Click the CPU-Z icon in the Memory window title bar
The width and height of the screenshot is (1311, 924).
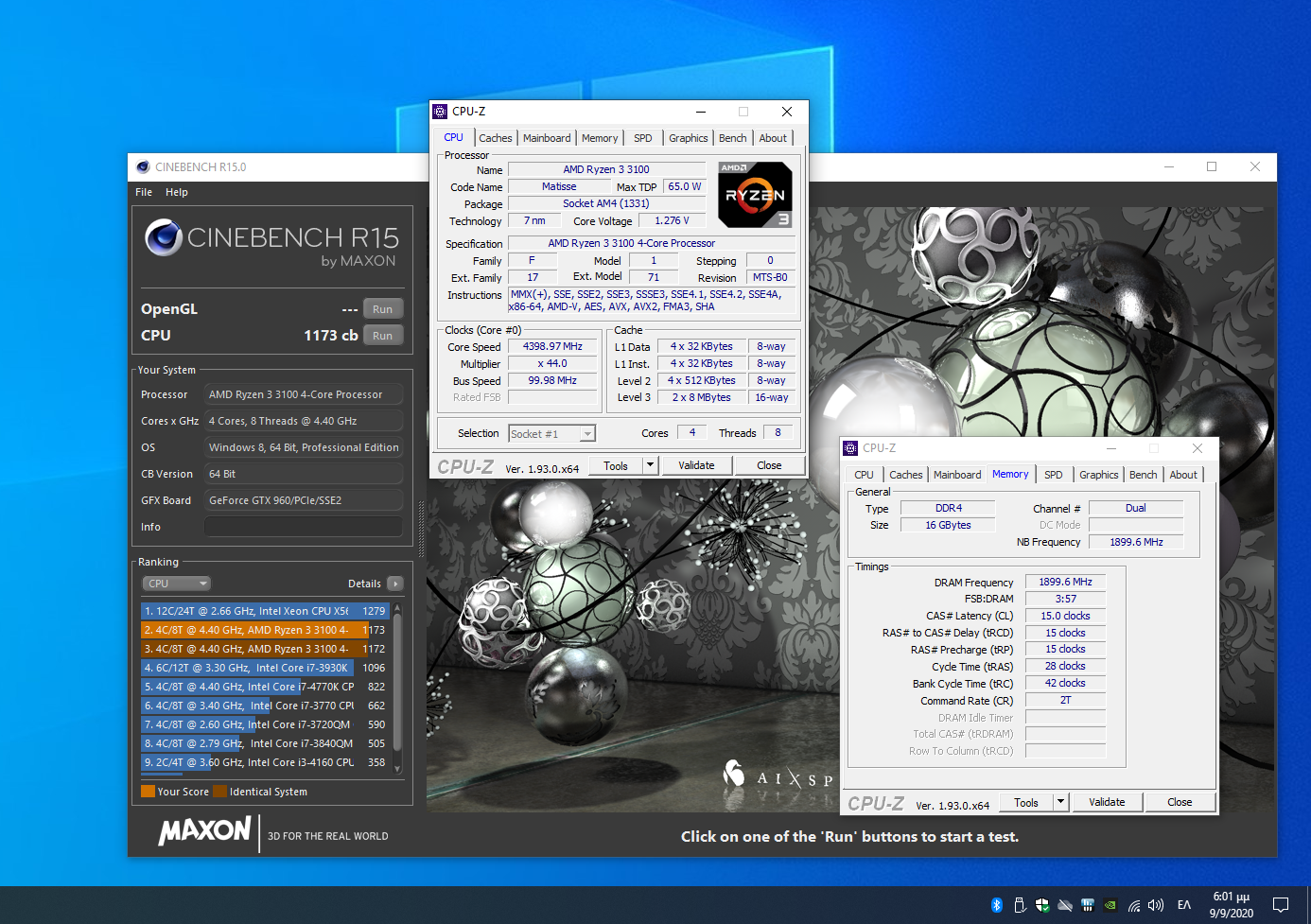[x=850, y=448]
